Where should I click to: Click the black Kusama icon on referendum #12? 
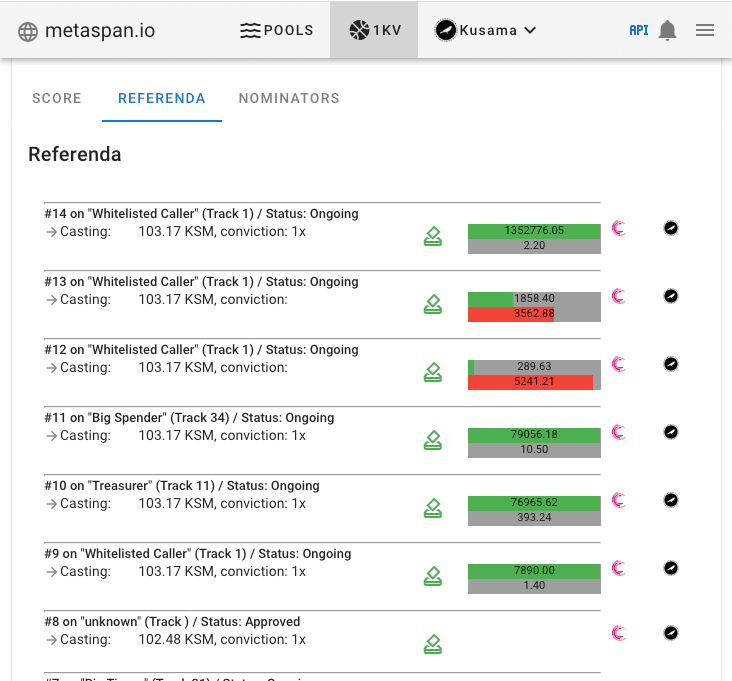click(x=671, y=364)
